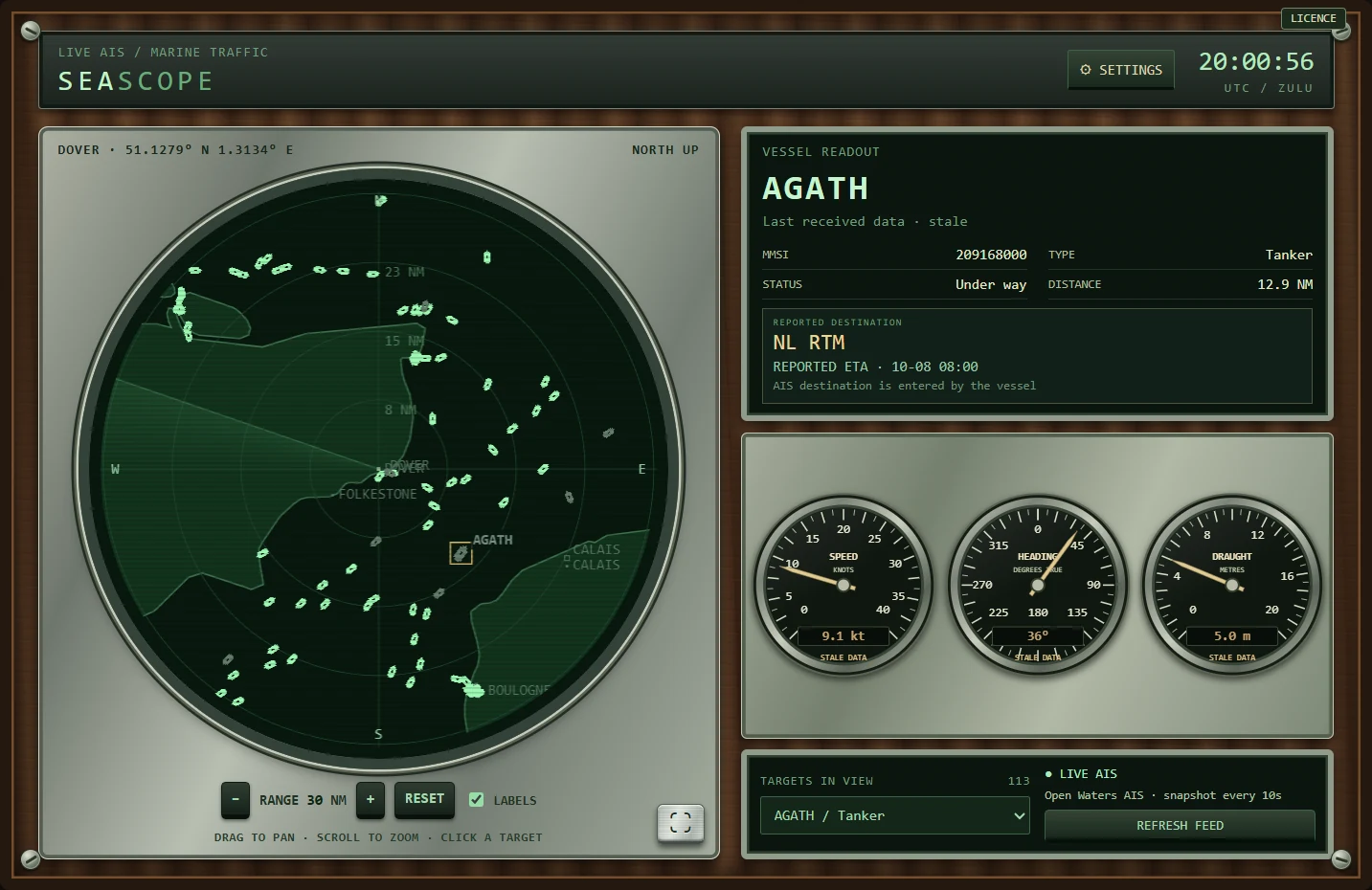
Task: Click the NORTH UP orientation label
Action: point(664,149)
